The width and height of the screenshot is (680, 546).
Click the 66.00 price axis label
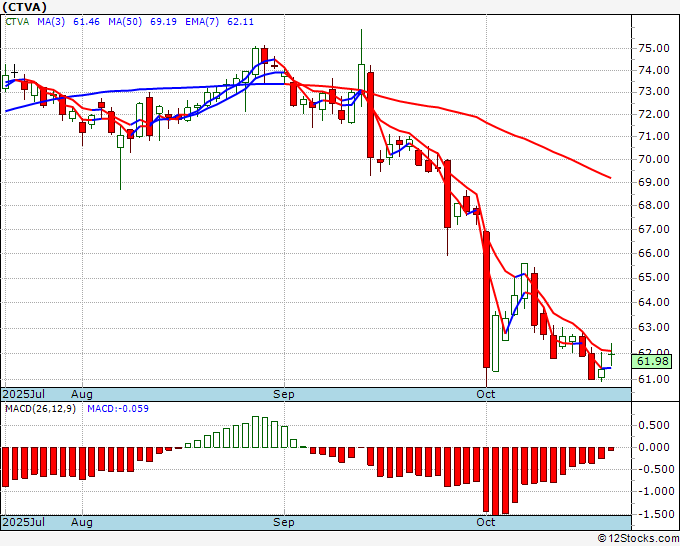click(654, 253)
